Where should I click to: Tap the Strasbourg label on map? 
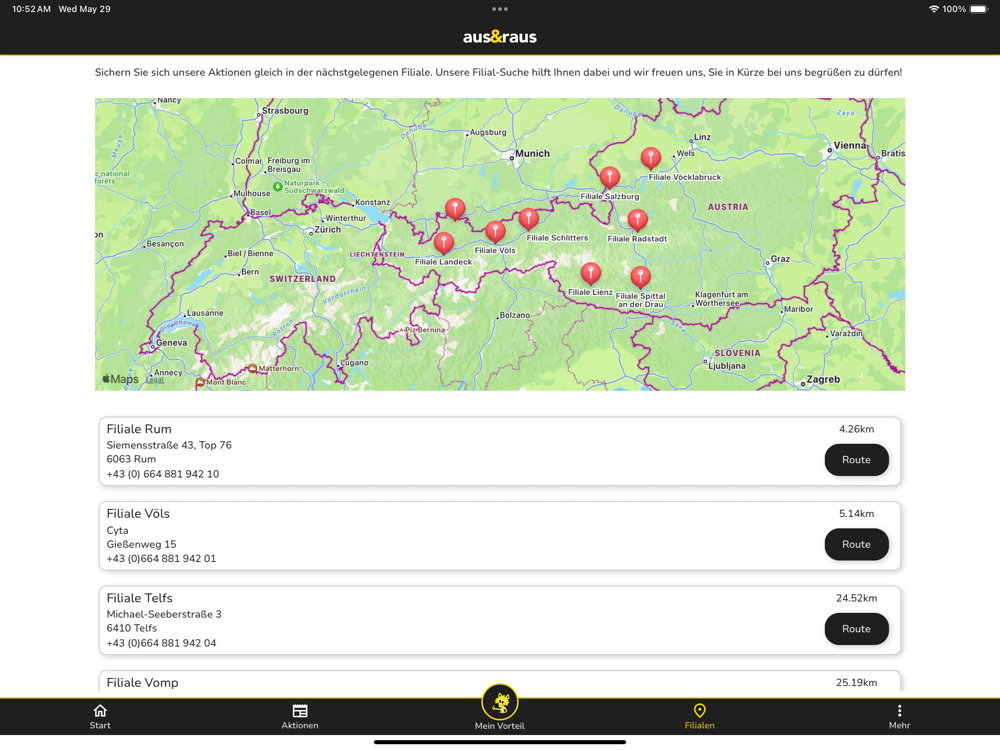click(x=285, y=110)
